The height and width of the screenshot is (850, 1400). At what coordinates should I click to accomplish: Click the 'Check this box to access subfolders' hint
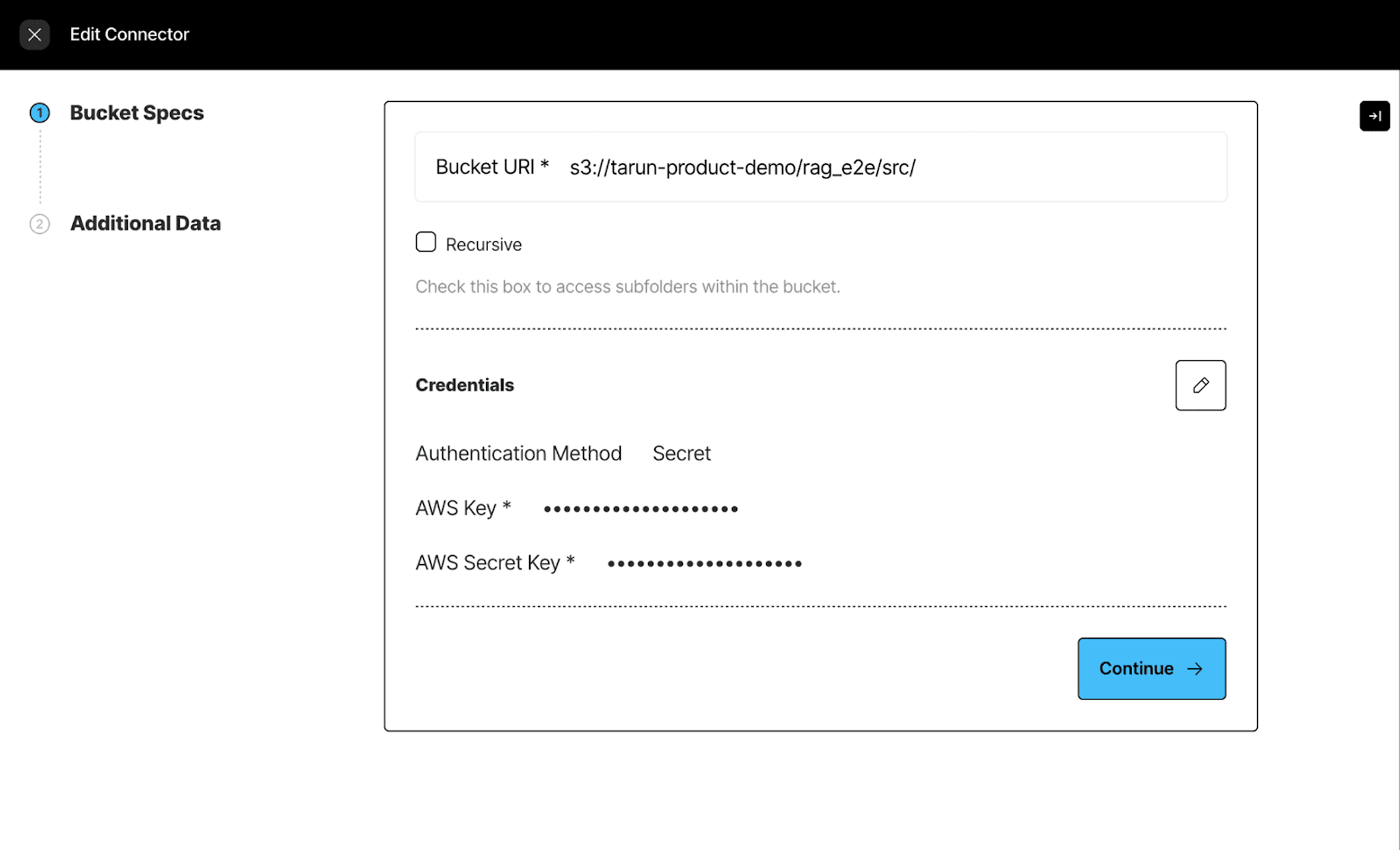pos(628,287)
